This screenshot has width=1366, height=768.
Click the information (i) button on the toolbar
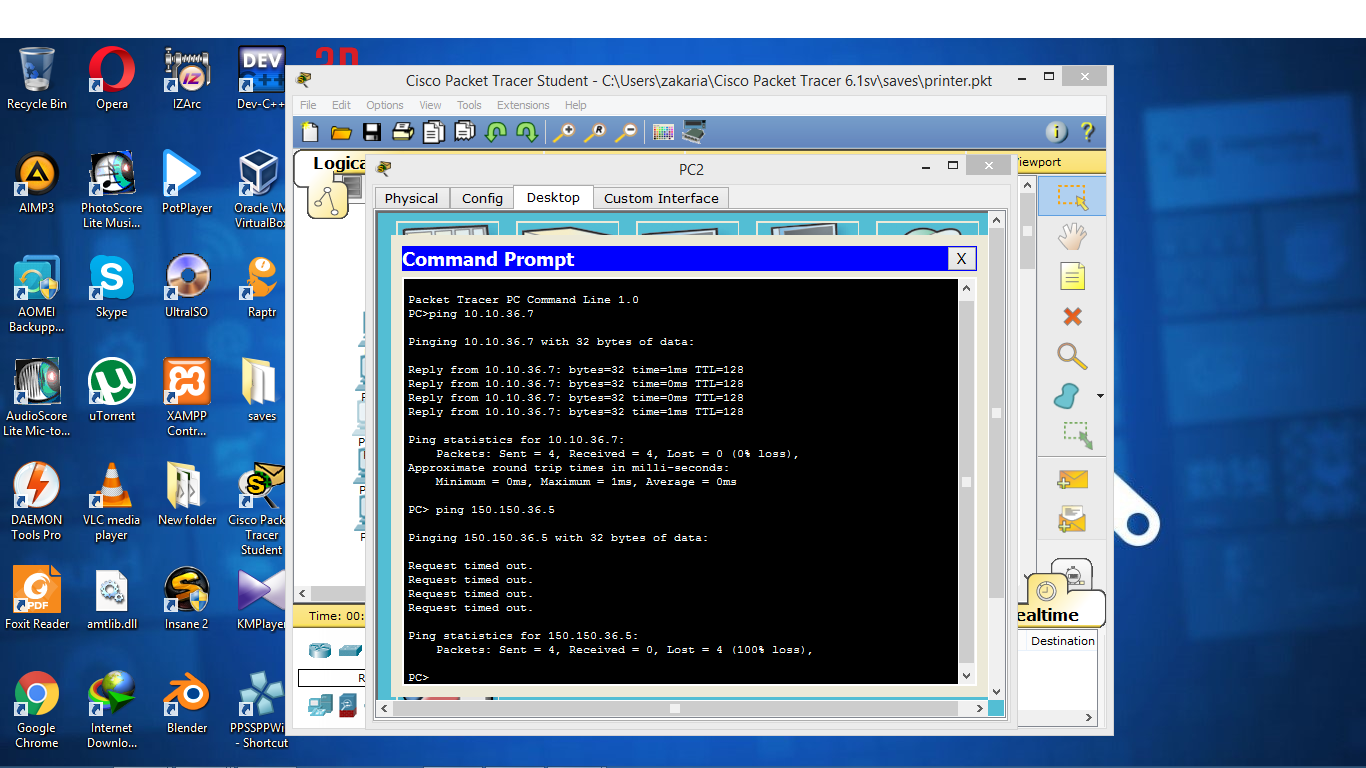pyautogui.click(x=1057, y=131)
